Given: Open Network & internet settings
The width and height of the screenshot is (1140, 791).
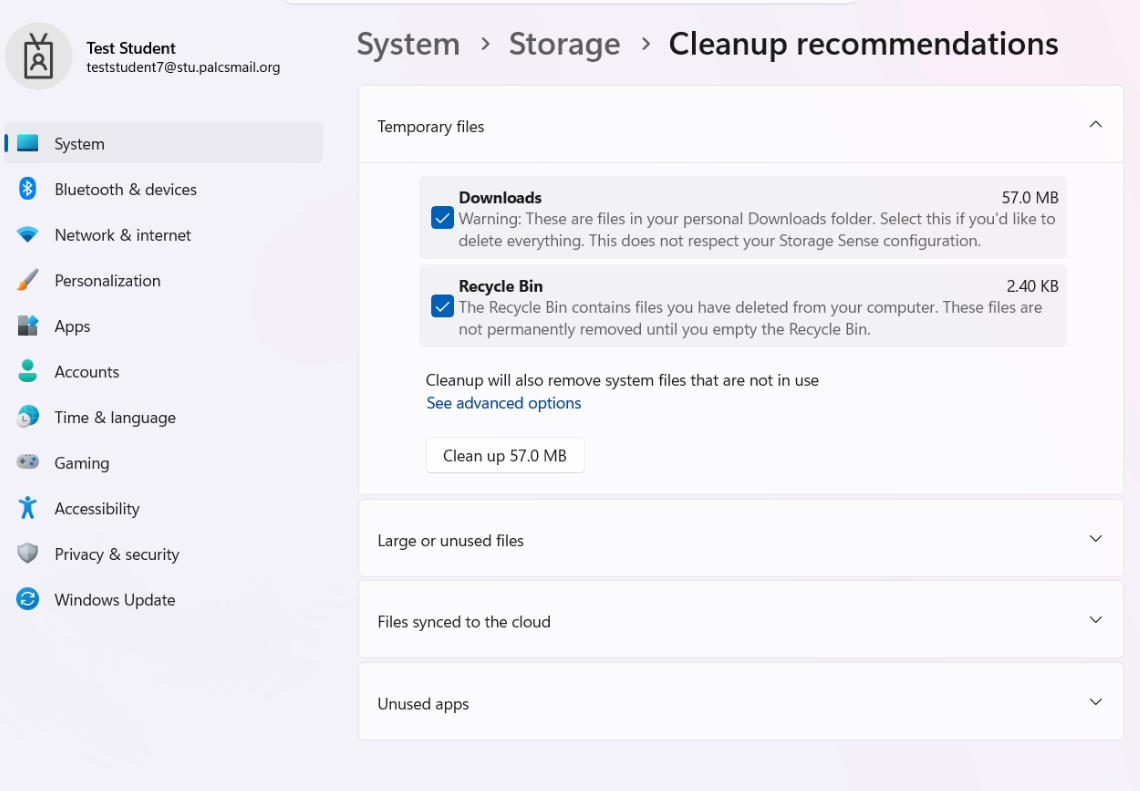Looking at the screenshot, I should coord(164,235).
